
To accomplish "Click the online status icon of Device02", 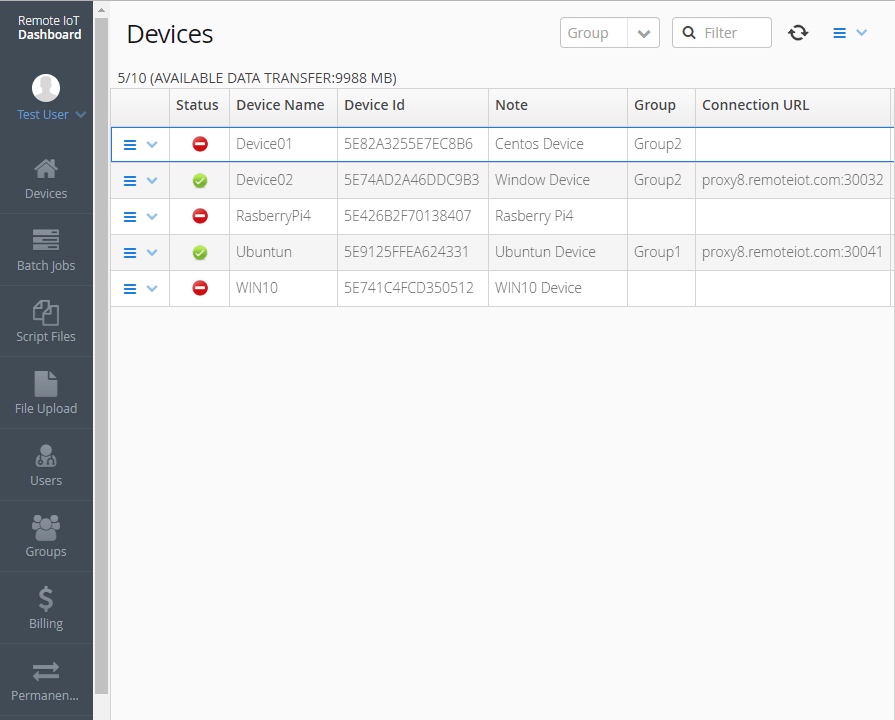I will point(200,180).
